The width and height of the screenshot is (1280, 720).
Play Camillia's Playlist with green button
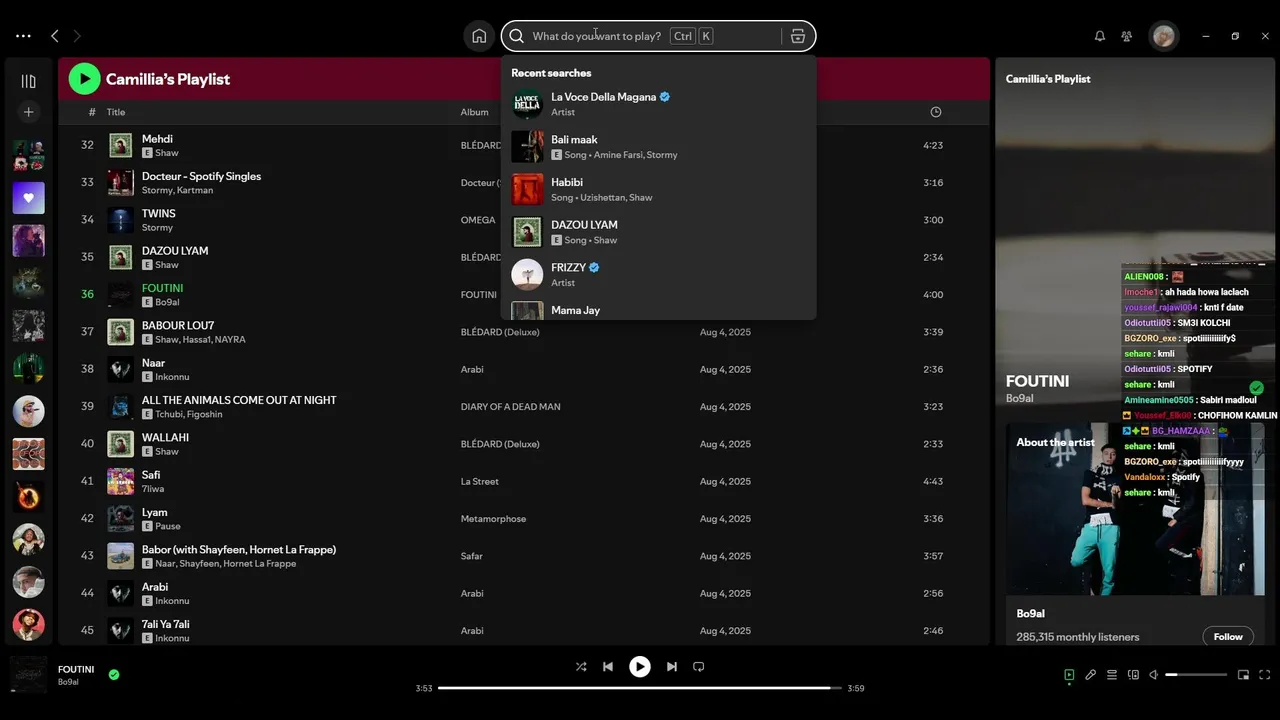tap(84, 79)
